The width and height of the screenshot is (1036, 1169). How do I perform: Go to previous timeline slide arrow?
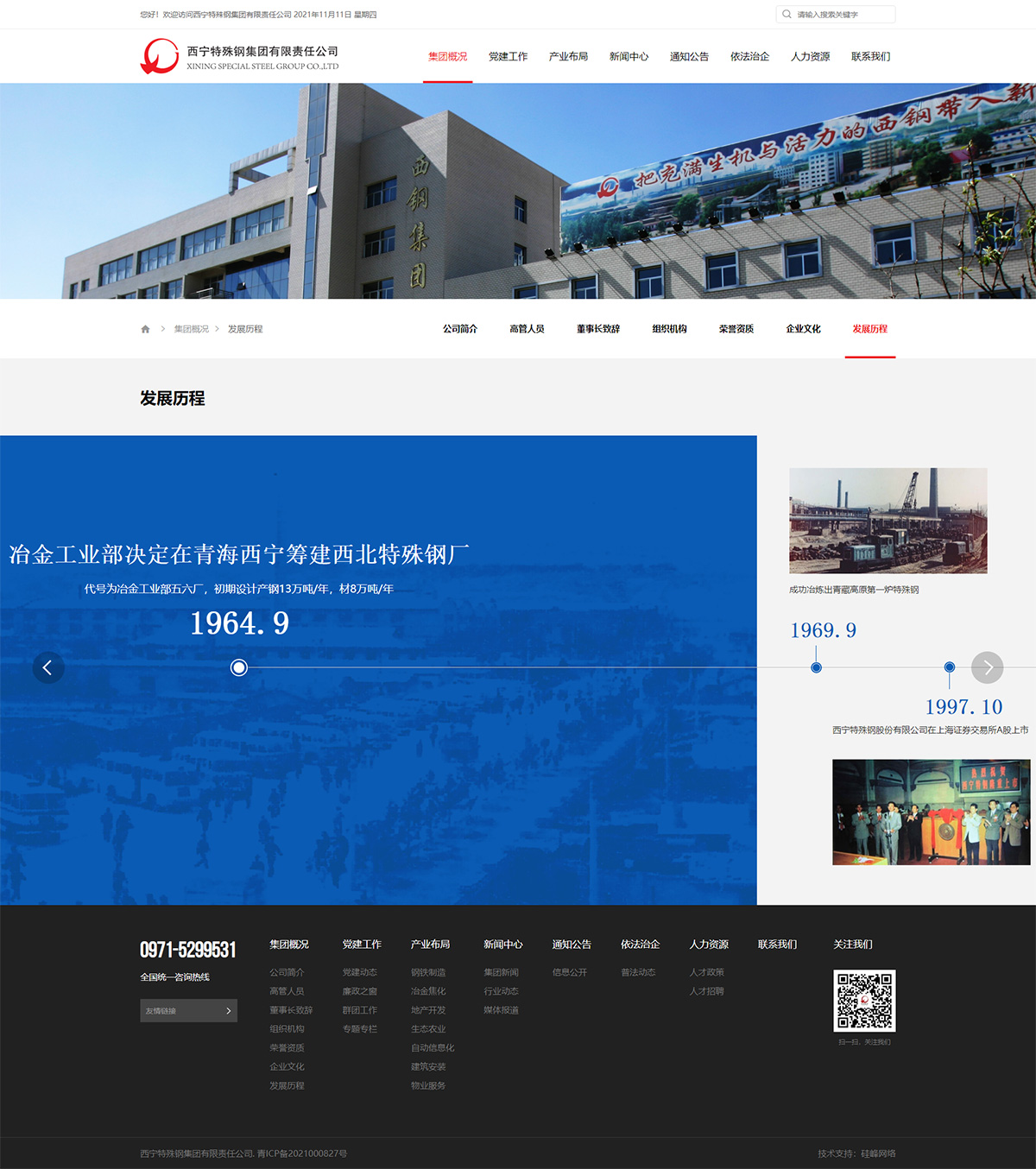[x=48, y=667]
